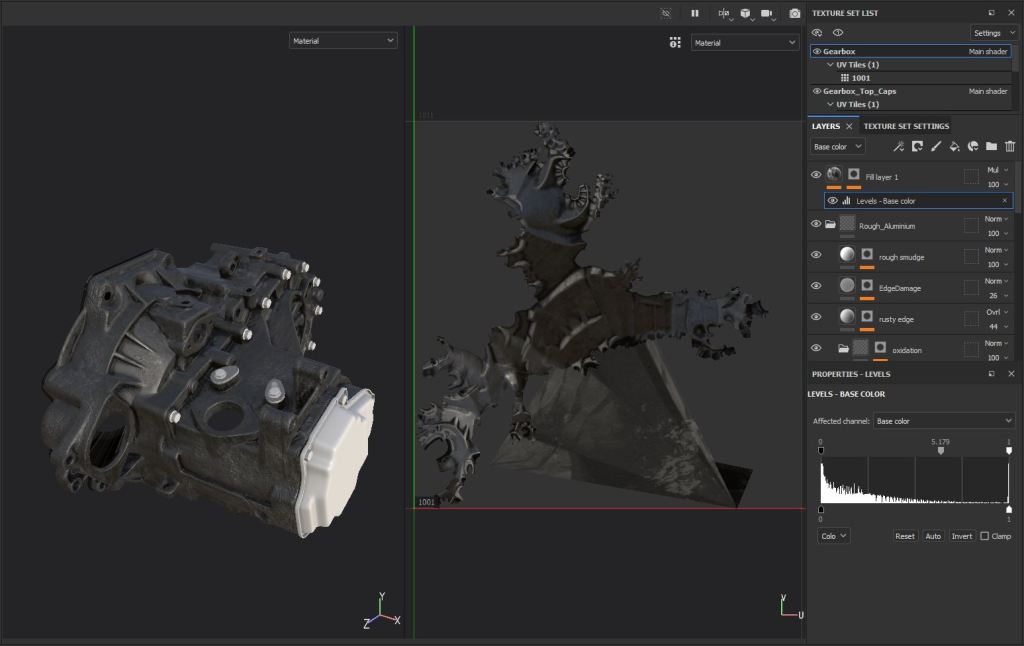
Task: Toggle visibility of the EdgeDamage layer
Action: (816, 286)
